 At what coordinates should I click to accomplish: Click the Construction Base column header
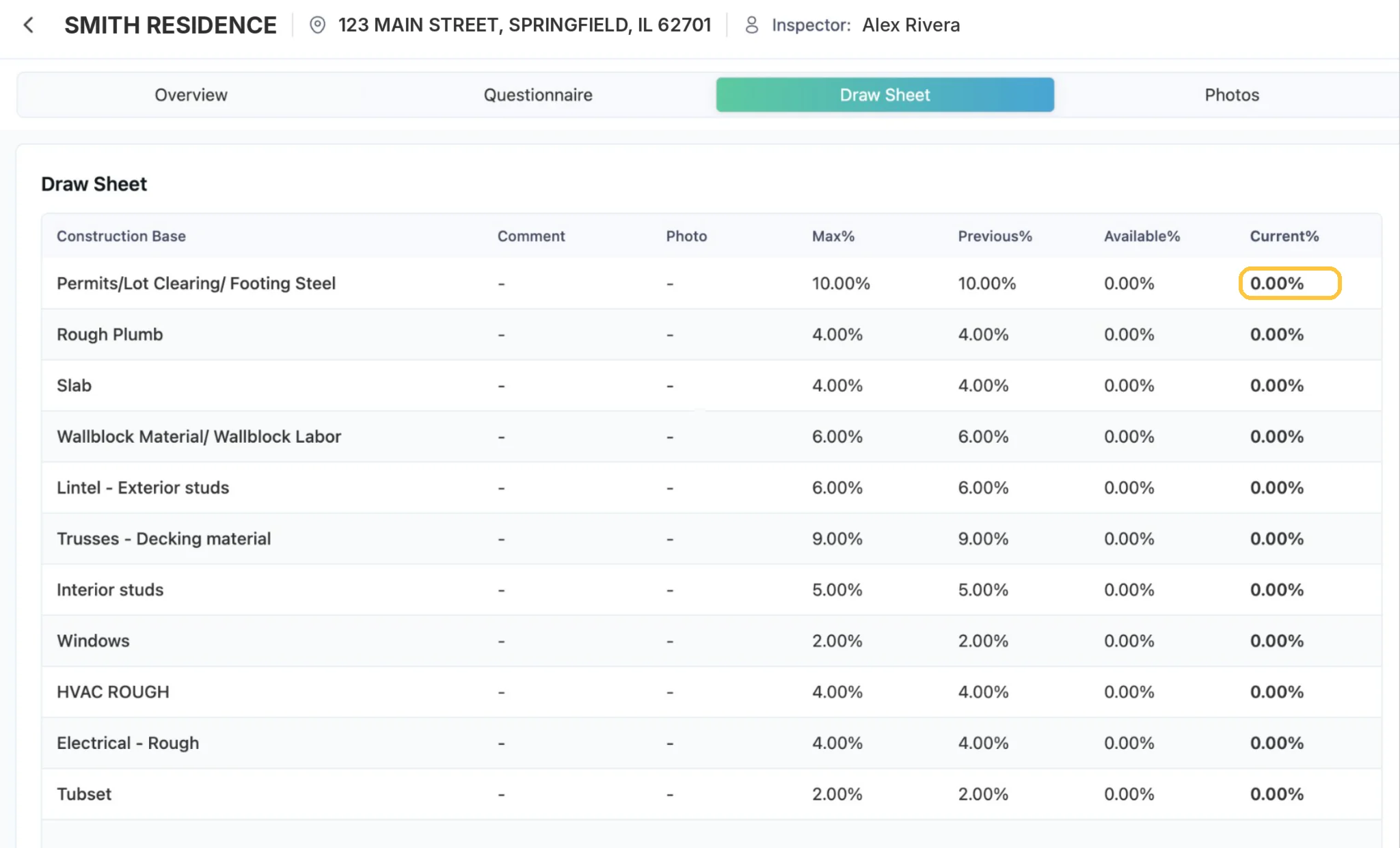point(121,236)
